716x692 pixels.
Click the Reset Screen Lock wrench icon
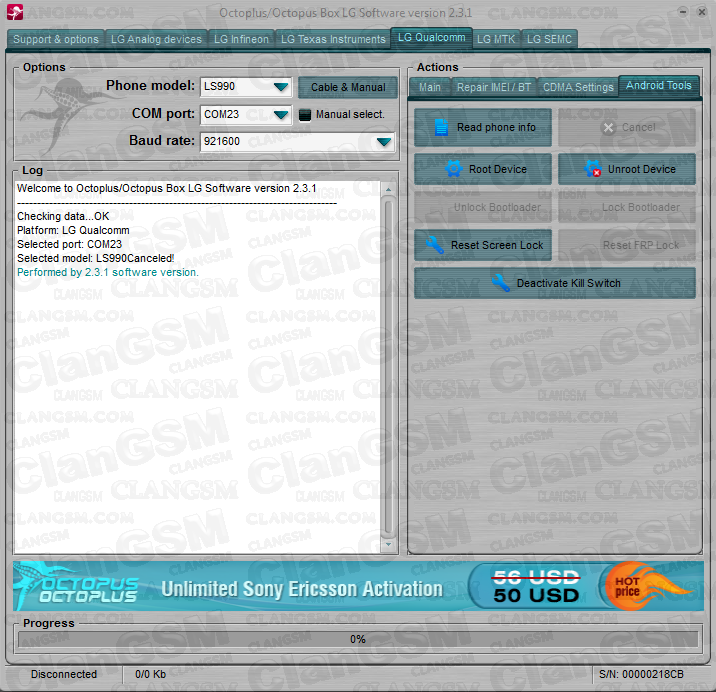435,245
